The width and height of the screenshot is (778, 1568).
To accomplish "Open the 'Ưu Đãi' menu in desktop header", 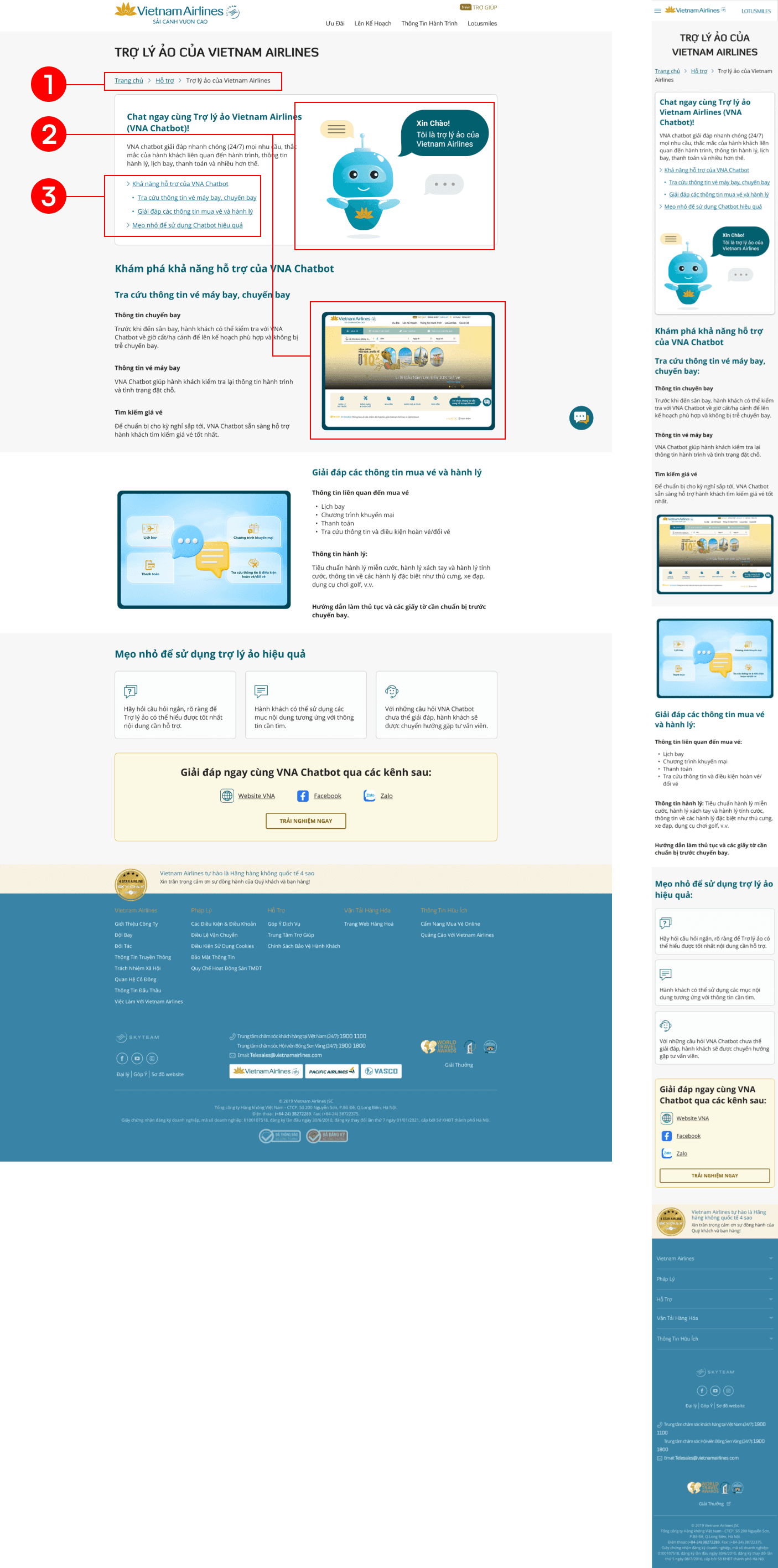I will pos(335,24).
